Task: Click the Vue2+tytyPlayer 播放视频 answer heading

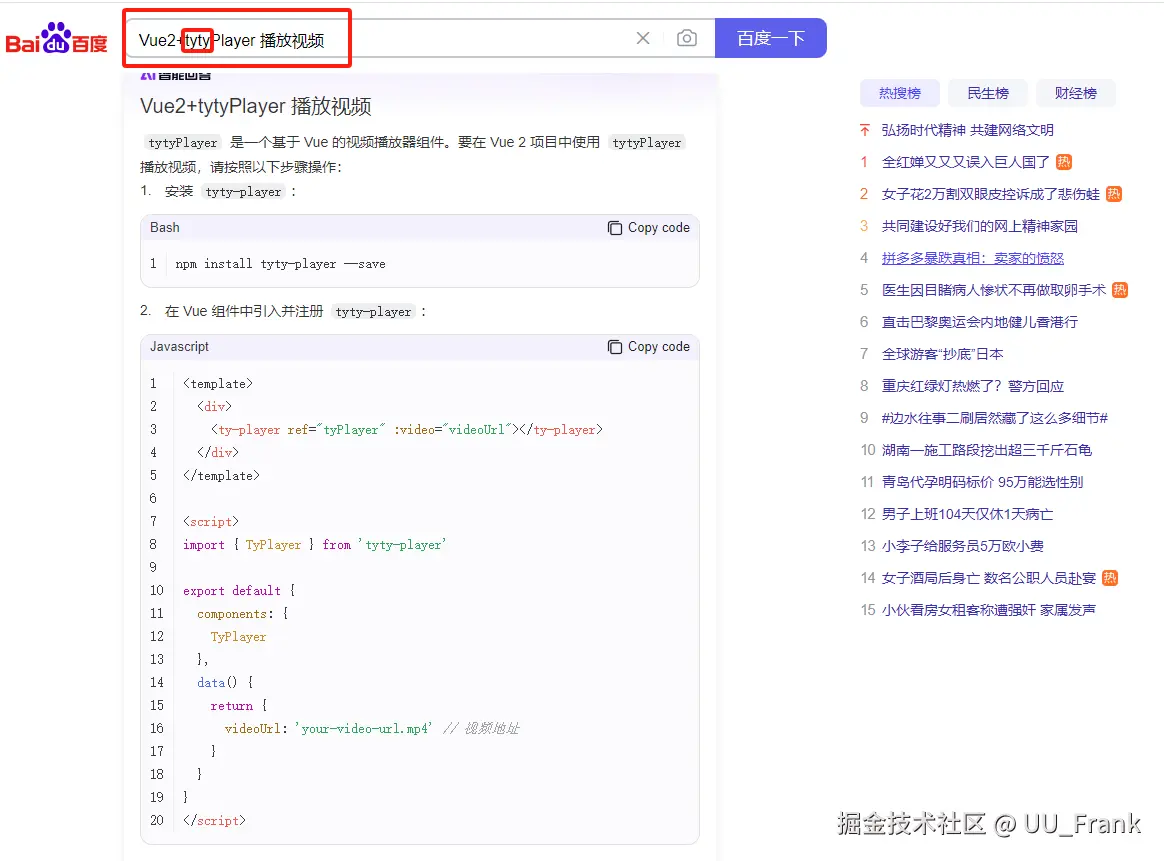Action: click(255, 106)
